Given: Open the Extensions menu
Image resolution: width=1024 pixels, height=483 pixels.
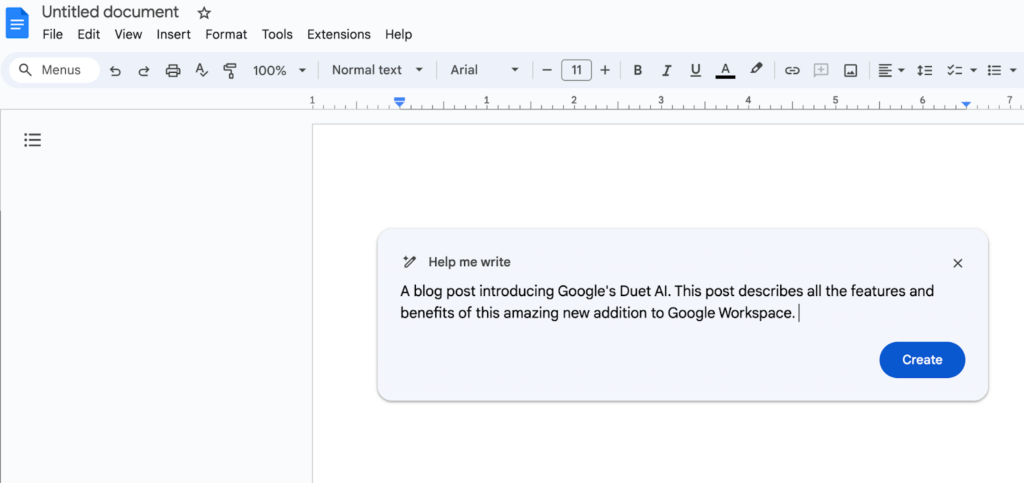Looking at the screenshot, I should (339, 35).
